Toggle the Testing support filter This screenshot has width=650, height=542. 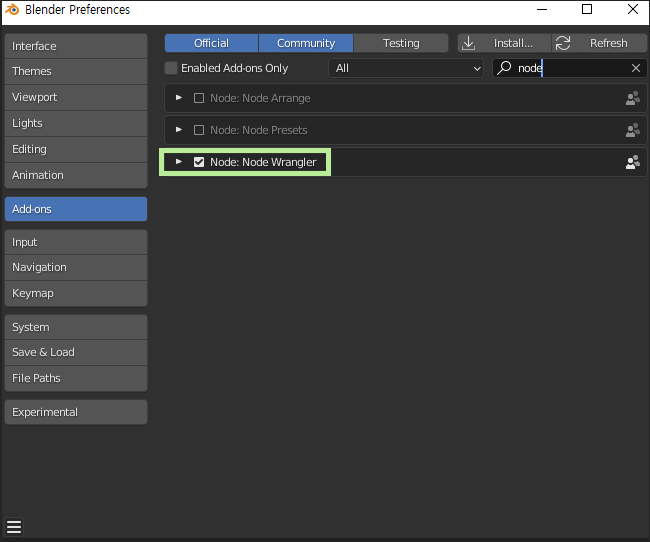click(x=401, y=43)
